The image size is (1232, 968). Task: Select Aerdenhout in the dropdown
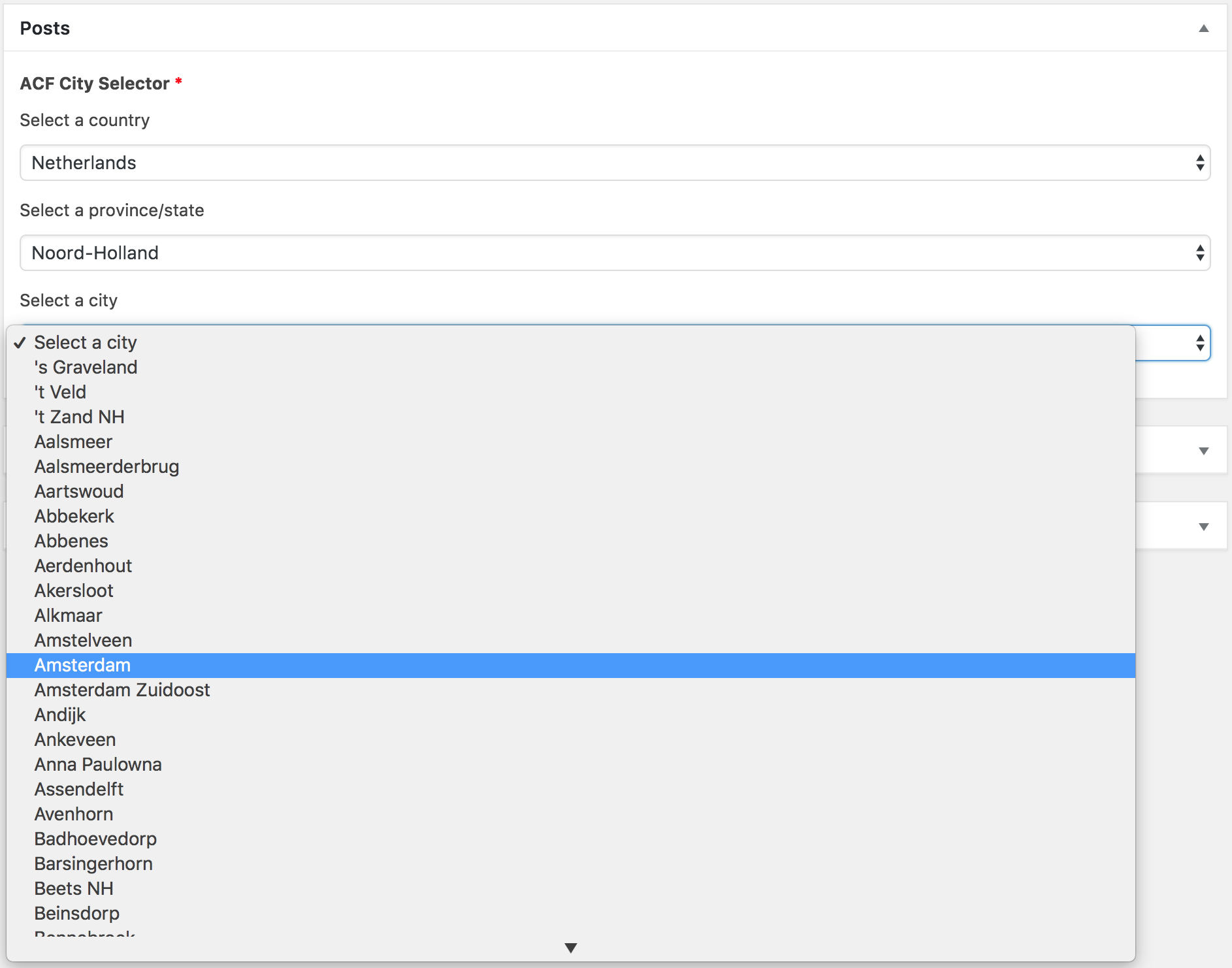[571, 566]
